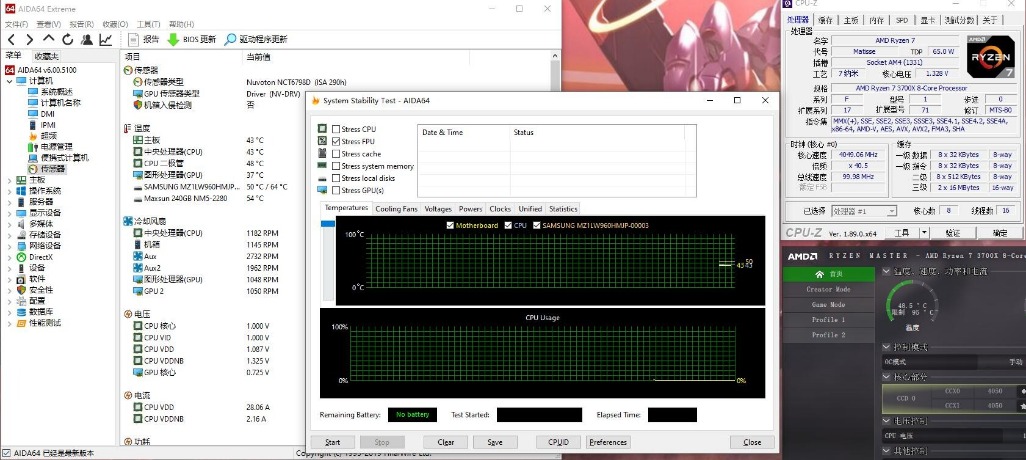Select the 传感器 sensor tree item

pos(46,169)
